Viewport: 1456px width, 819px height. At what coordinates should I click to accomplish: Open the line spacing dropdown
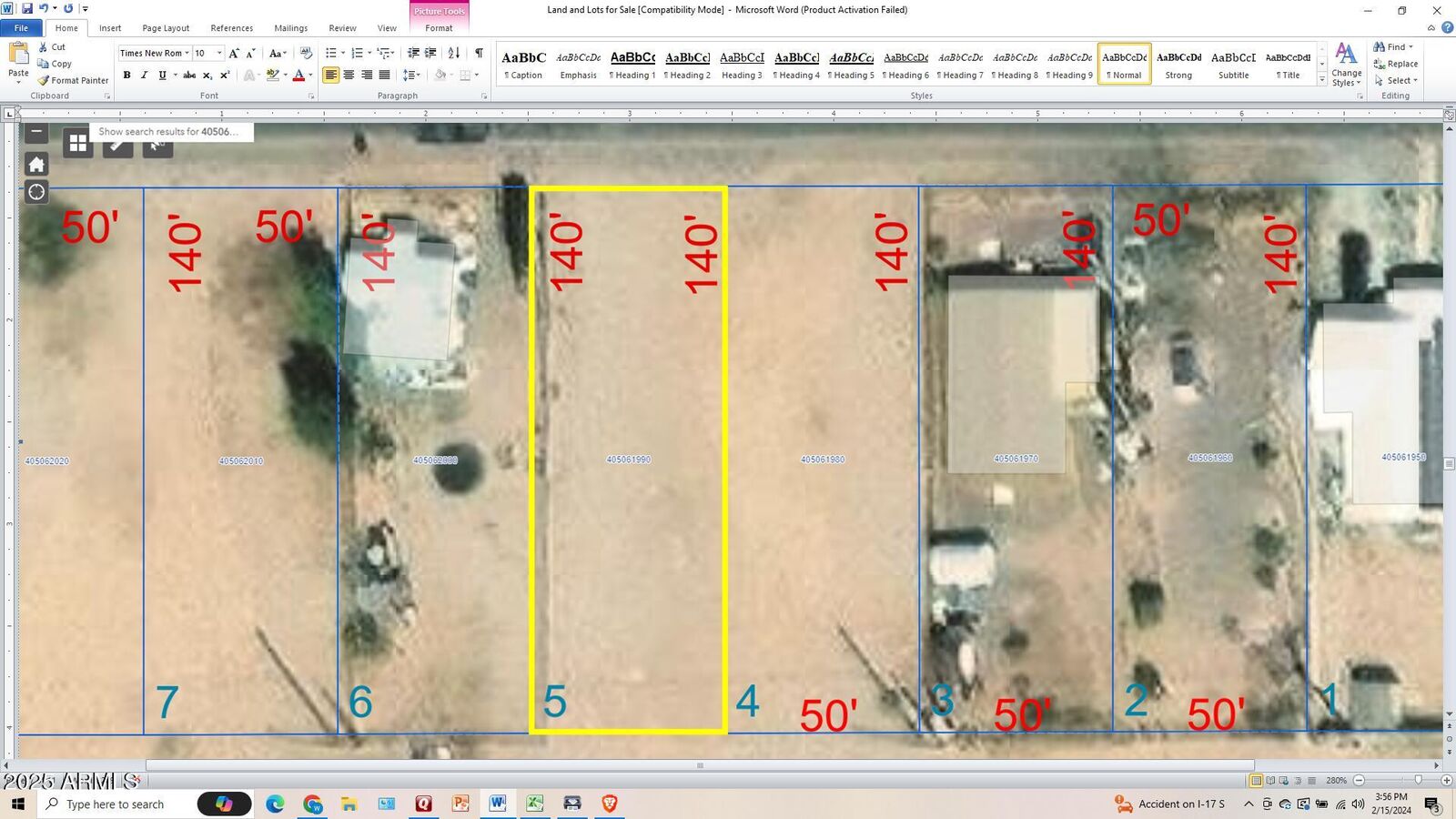(411, 75)
